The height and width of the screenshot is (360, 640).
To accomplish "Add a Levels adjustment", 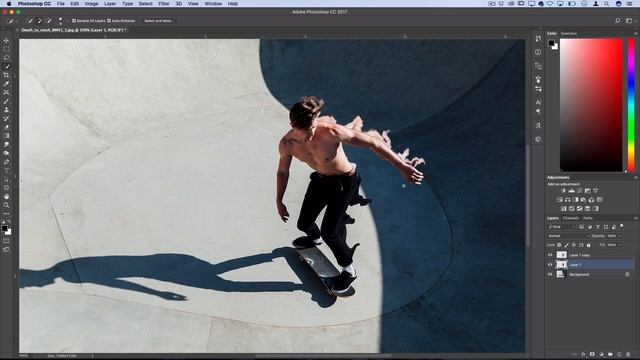I will [571, 191].
